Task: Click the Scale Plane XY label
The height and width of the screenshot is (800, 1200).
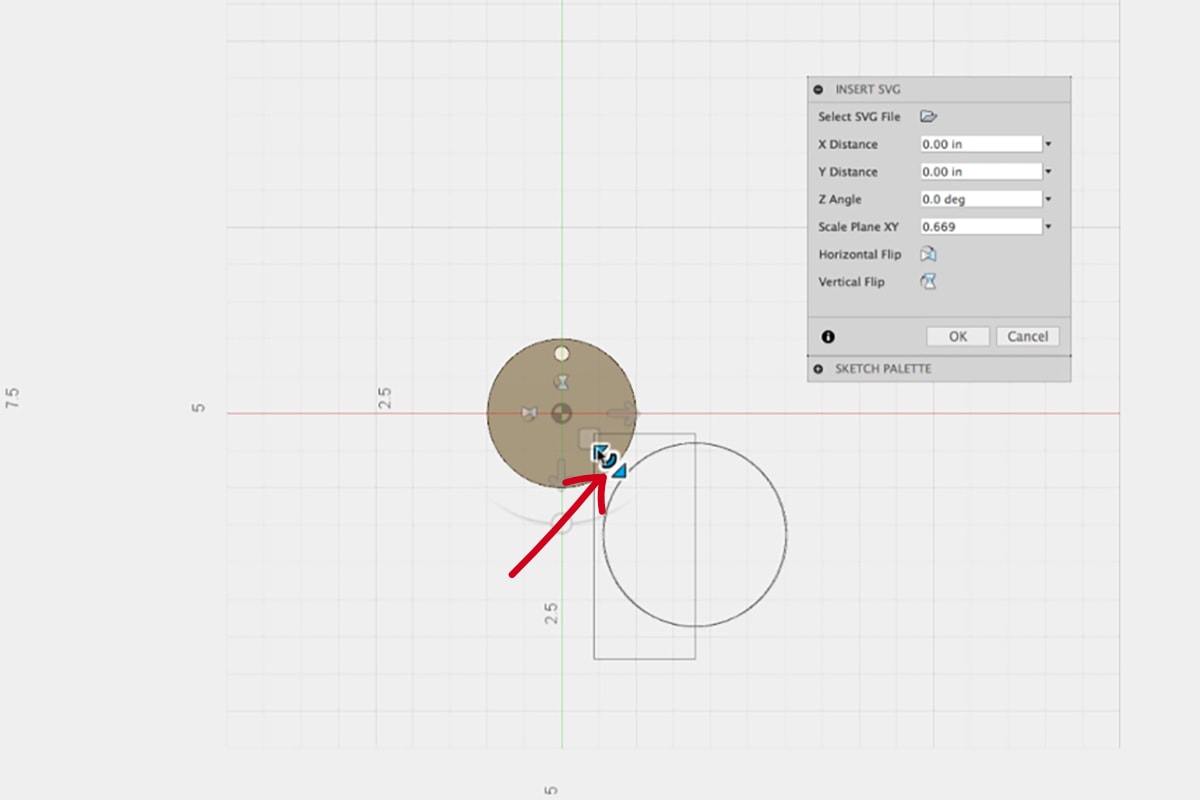Action: click(x=858, y=227)
